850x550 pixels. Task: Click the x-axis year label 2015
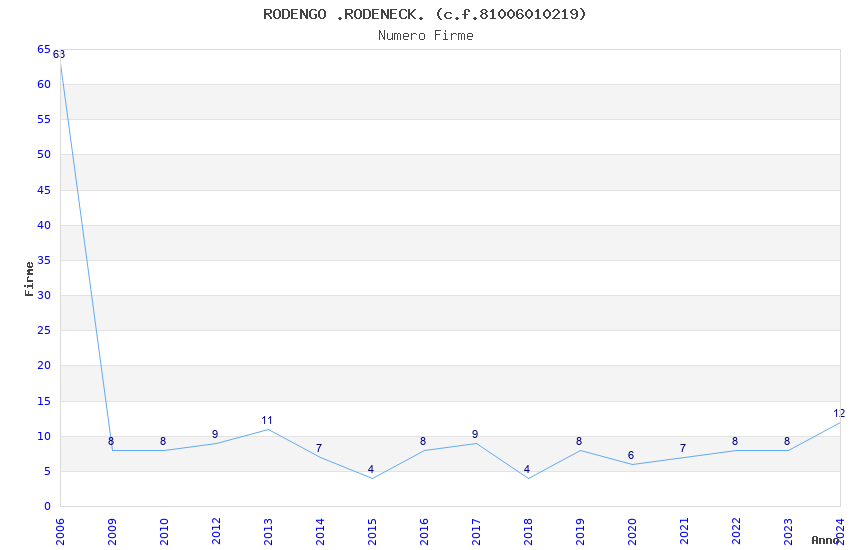pos(372,531)
